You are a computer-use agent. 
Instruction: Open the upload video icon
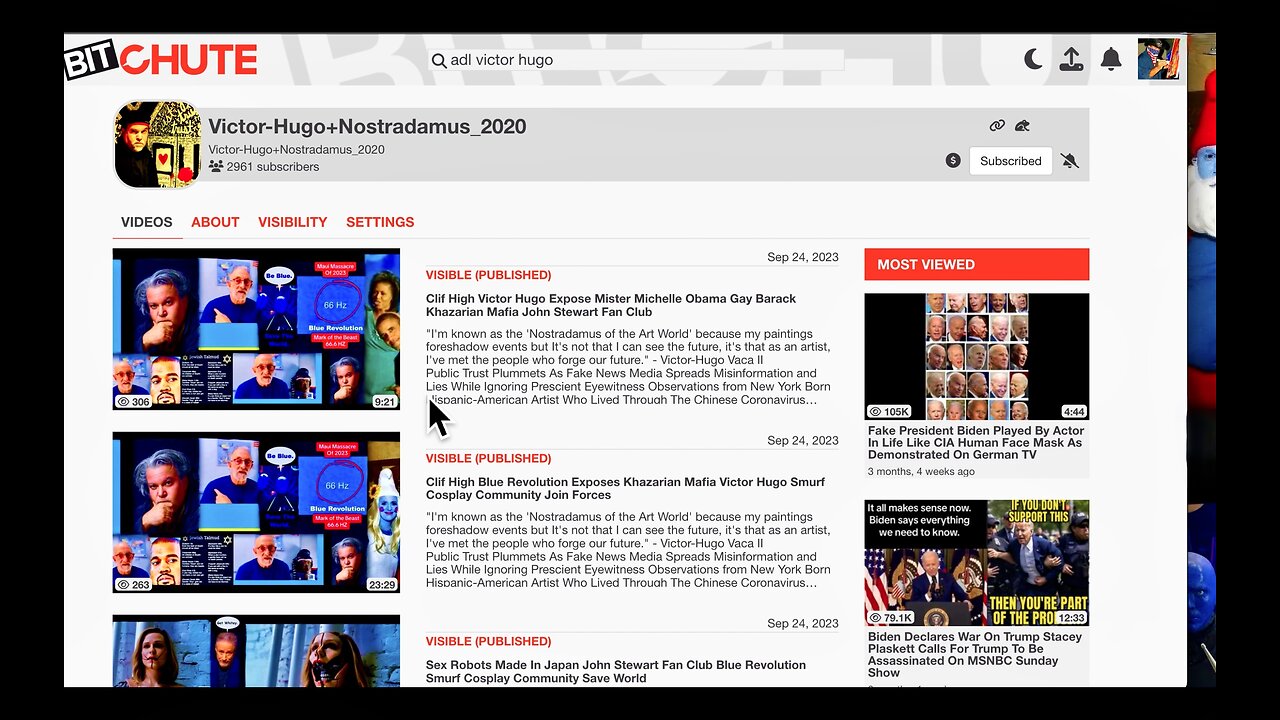tap(1071, 59)
